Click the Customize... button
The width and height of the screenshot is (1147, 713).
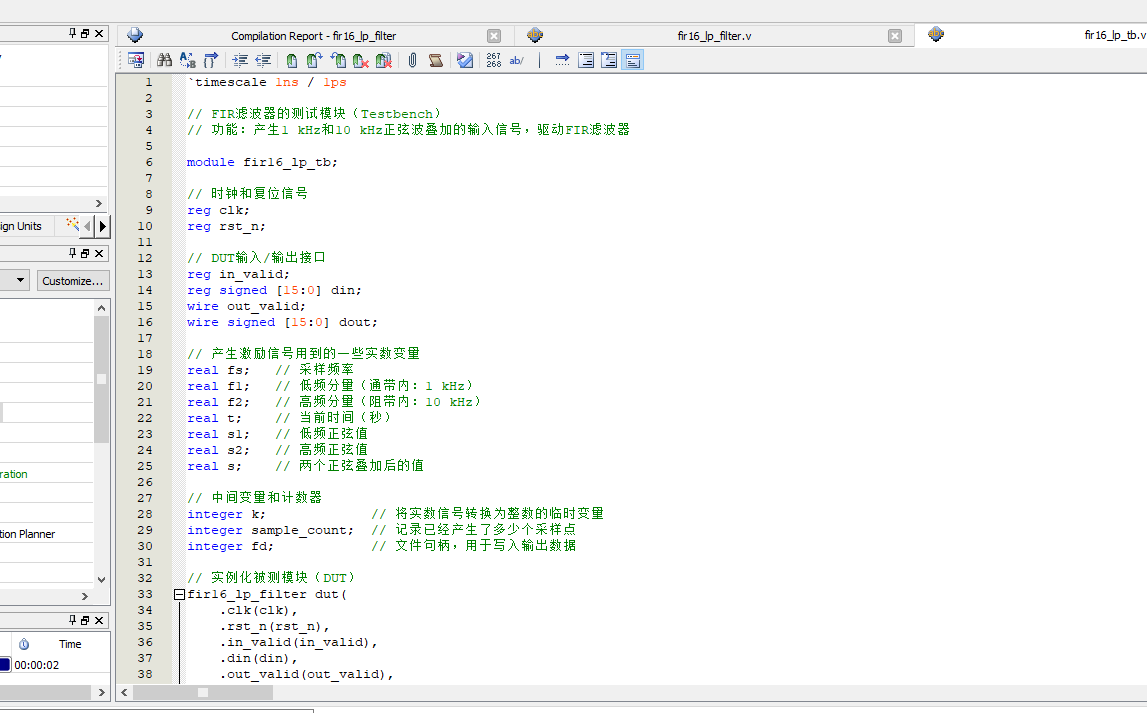click(72, 281)
